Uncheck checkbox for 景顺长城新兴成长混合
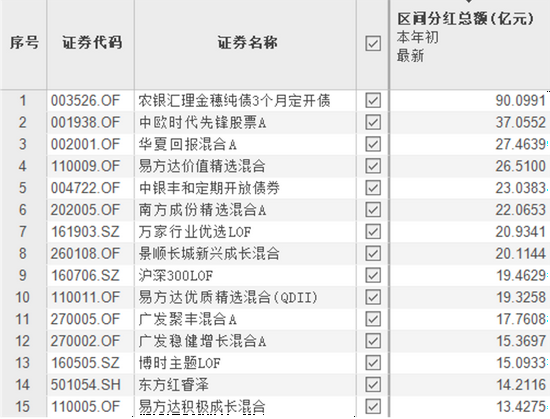The width and height of the screenshot is (550, 419). pyautogui.click(x=373, y=254)
